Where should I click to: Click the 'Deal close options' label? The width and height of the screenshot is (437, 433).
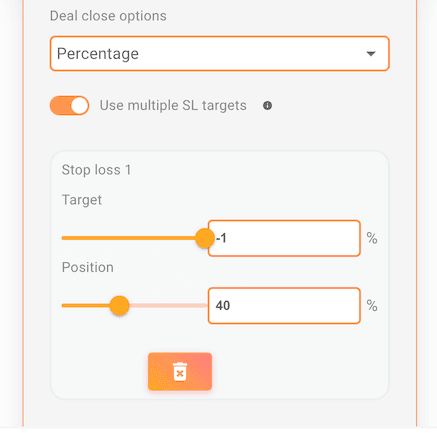pyautogui.click(x=108, y=16)
